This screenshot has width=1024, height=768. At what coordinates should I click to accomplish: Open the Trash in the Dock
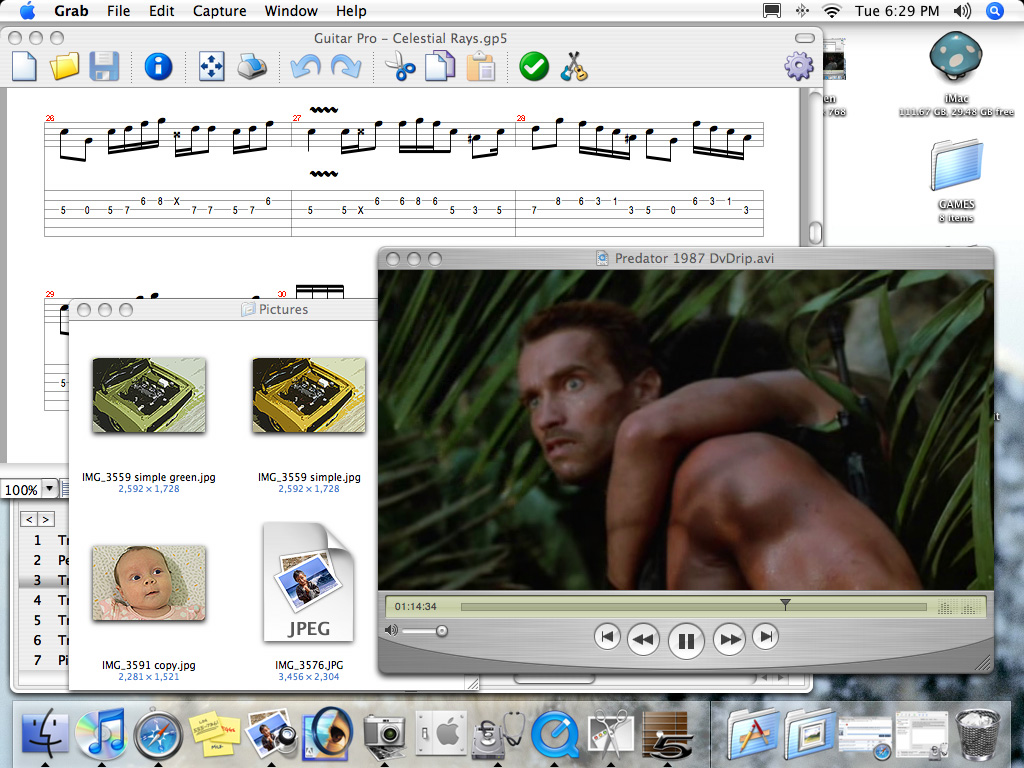coord(978,735)
